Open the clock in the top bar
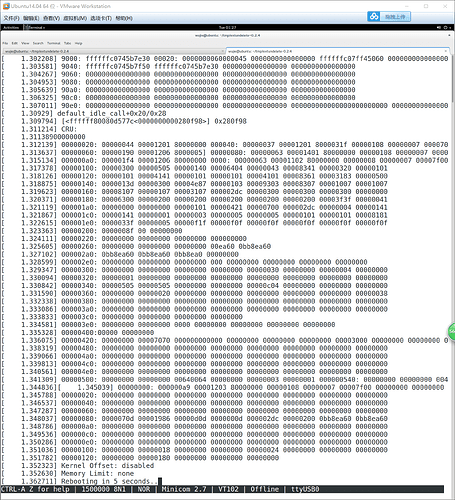455x500 pixels. coord(227,27)
